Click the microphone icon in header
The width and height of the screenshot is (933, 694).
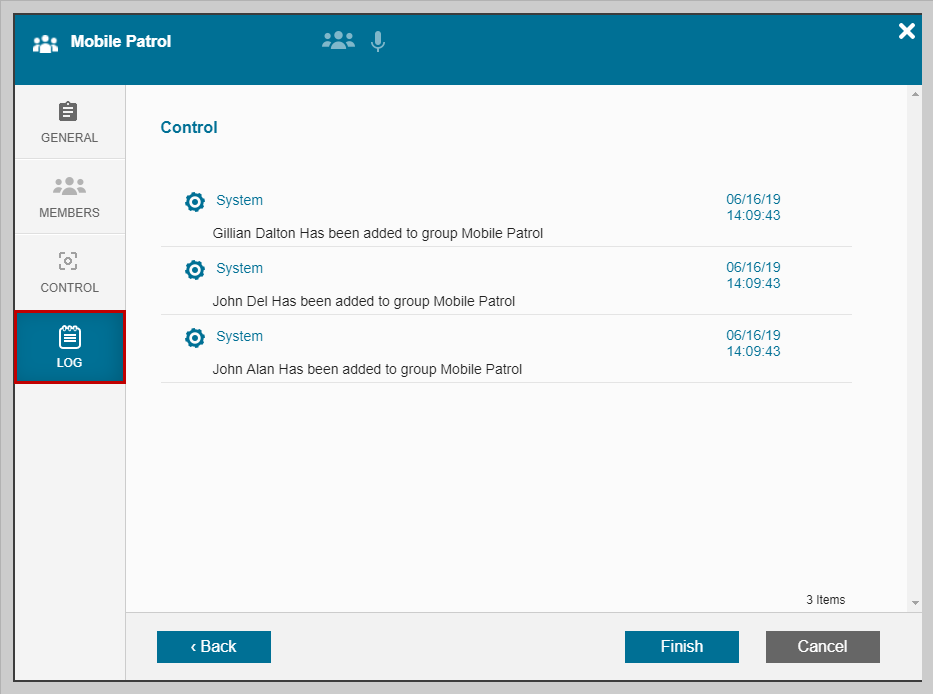click(377, 42)
